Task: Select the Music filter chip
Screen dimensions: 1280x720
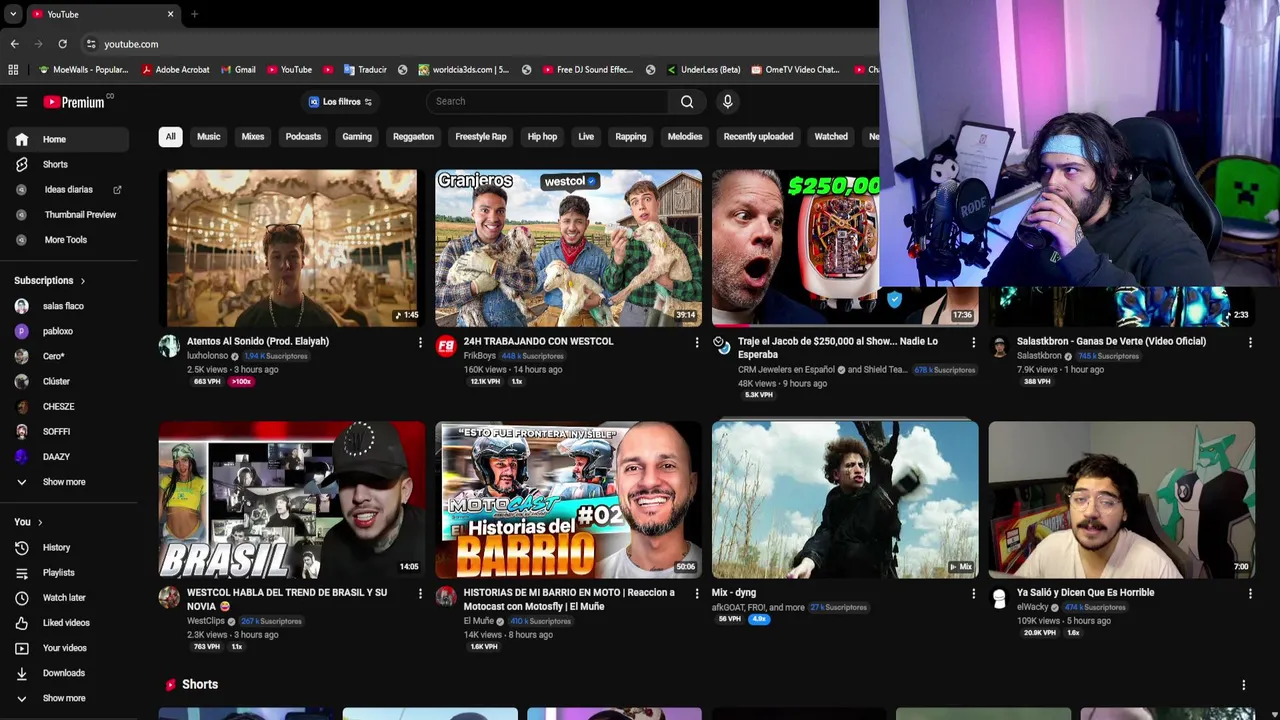Action: pyautogui.click(x=208, y=136)
